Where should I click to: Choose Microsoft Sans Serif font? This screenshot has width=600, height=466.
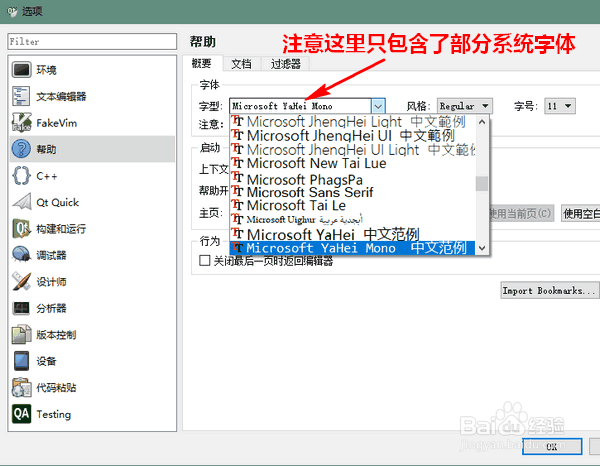pyautogui.click(x=353, y=192)
